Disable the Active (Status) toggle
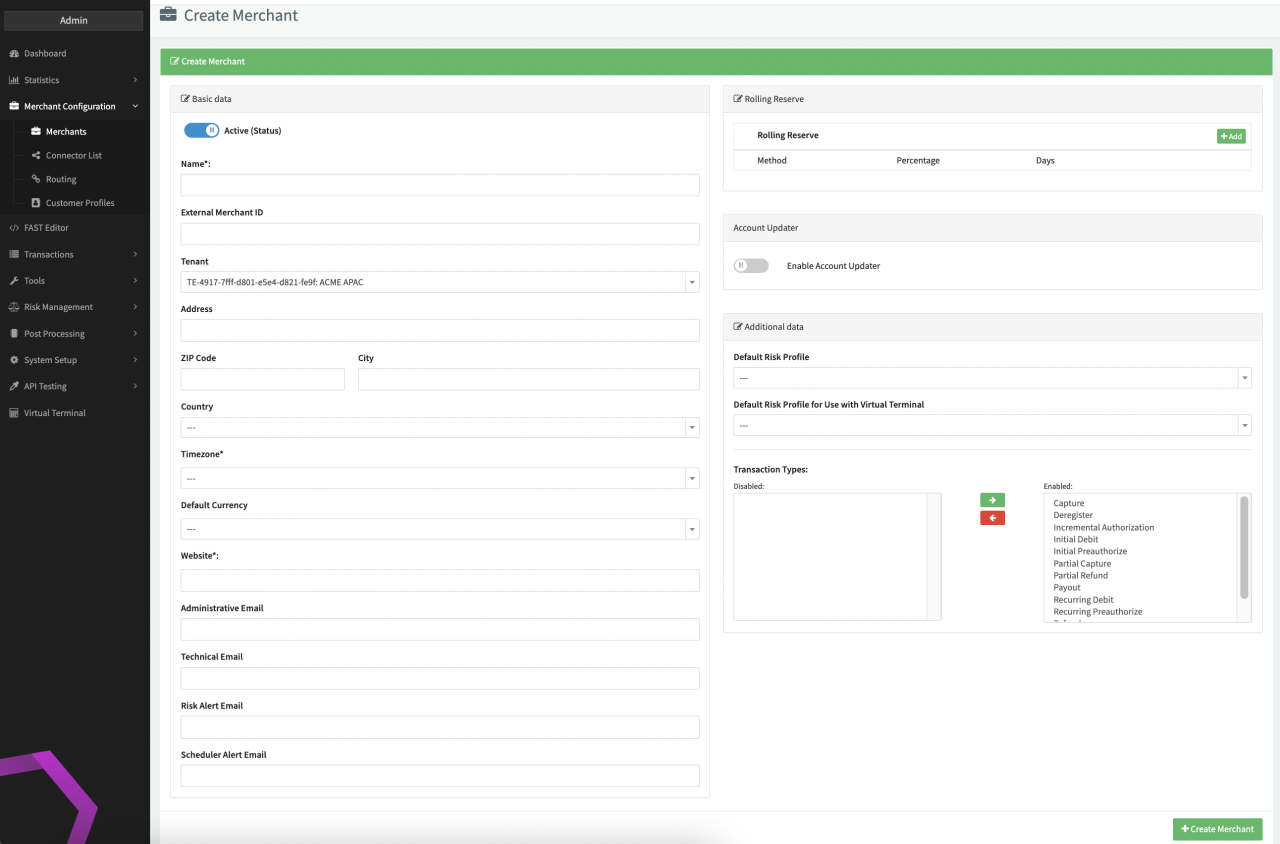The height and width of the screenshot is (844, 1280). coord(200,130)
